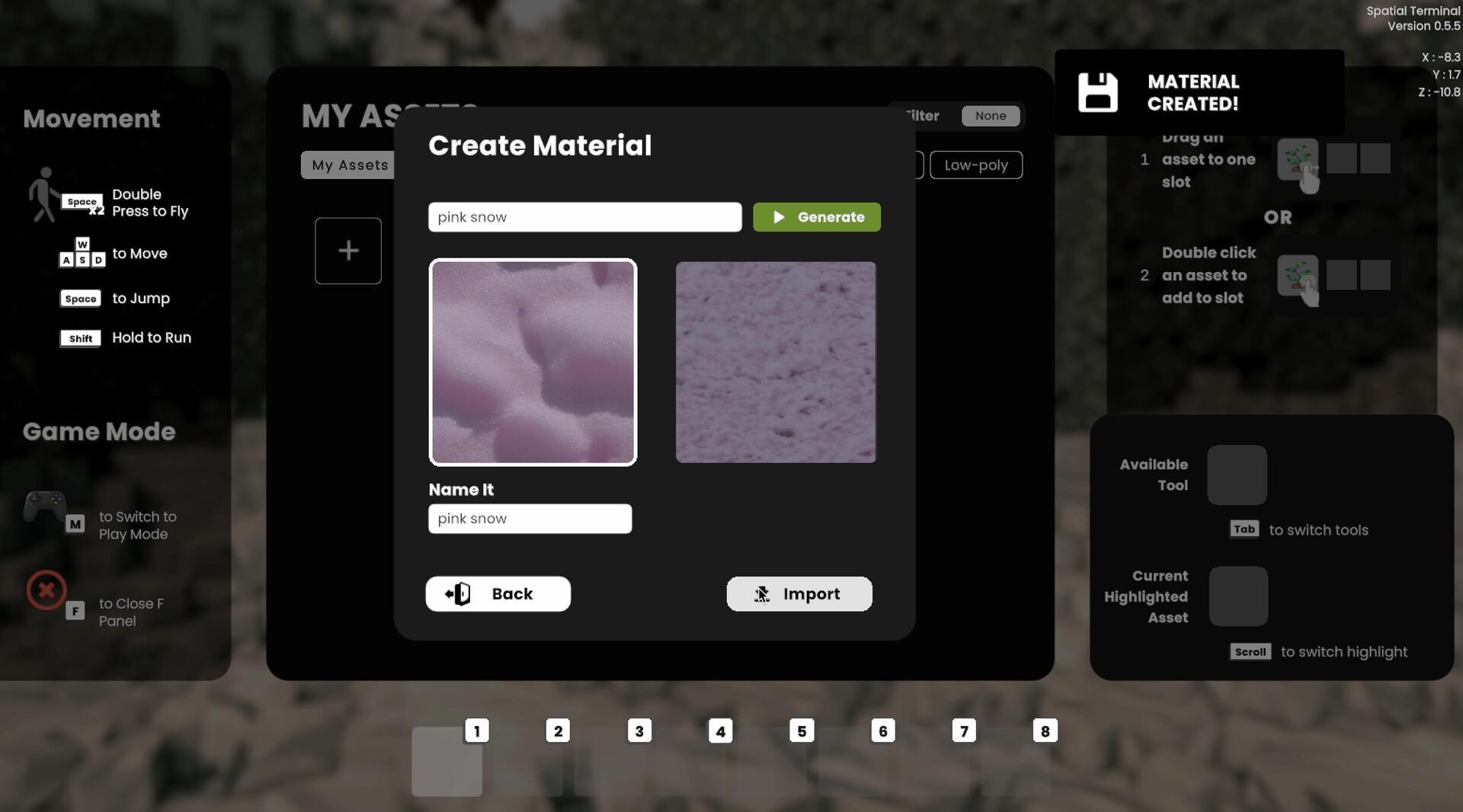Image resolution: width=1463 pixels, height=812 pixels.
Task: Click the cursor icon inside the Import button
Action: [x=763, y=595]
